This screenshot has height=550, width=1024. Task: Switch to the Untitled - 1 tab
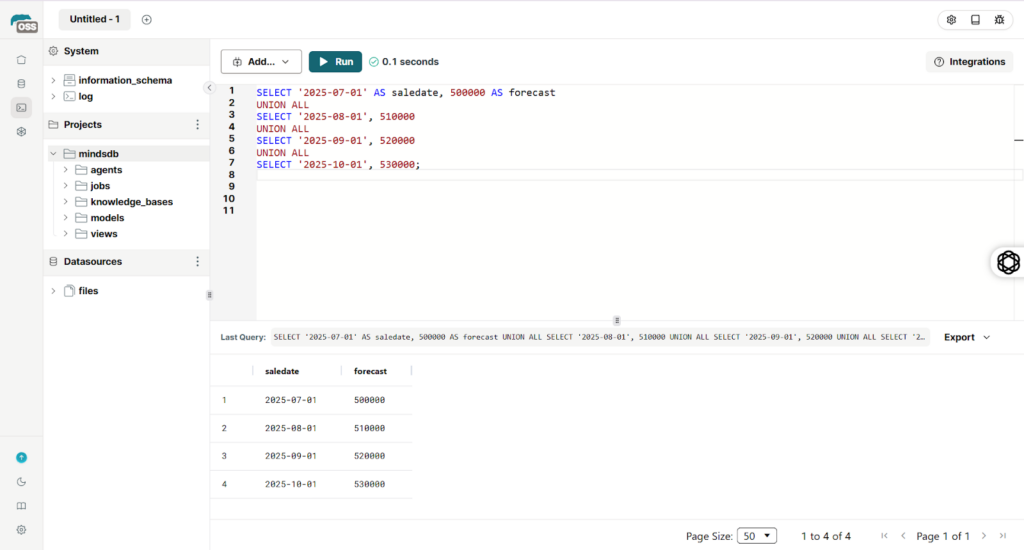click(94, 20)
